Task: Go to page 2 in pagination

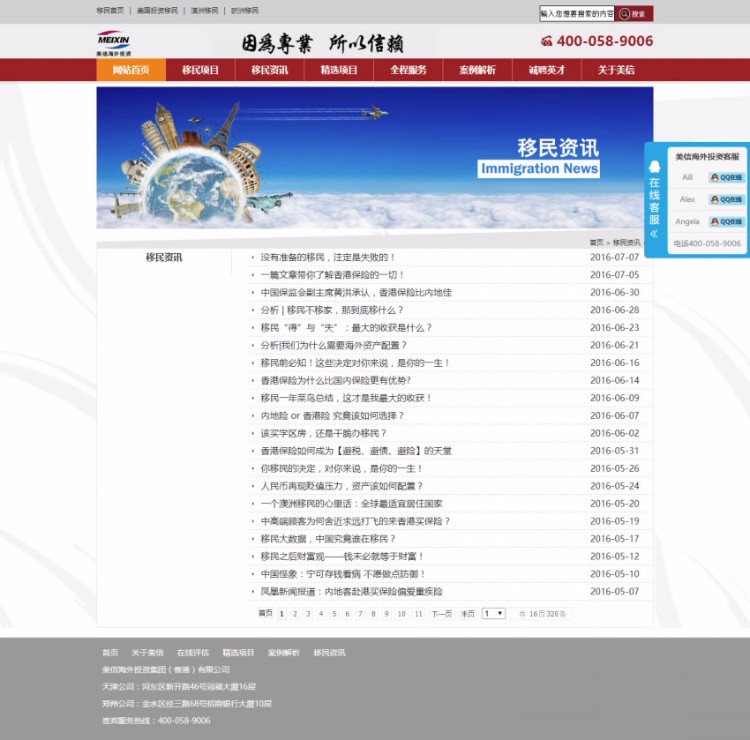Action: click(x=295, y=614)
